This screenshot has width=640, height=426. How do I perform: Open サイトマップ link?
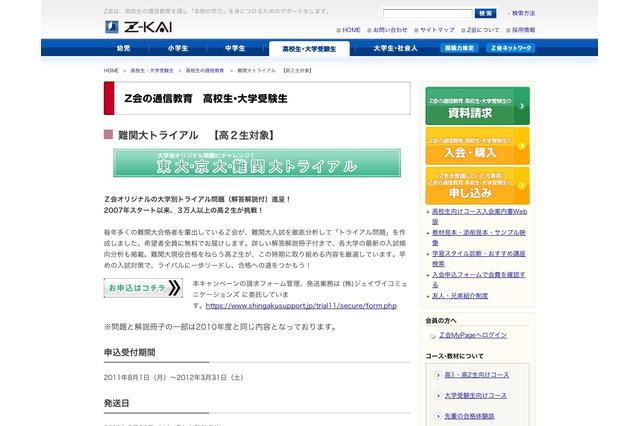click(437, 30)
